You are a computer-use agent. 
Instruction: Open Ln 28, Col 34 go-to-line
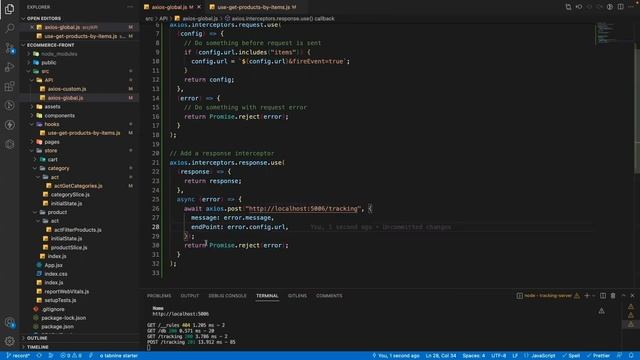pos(441,356)
